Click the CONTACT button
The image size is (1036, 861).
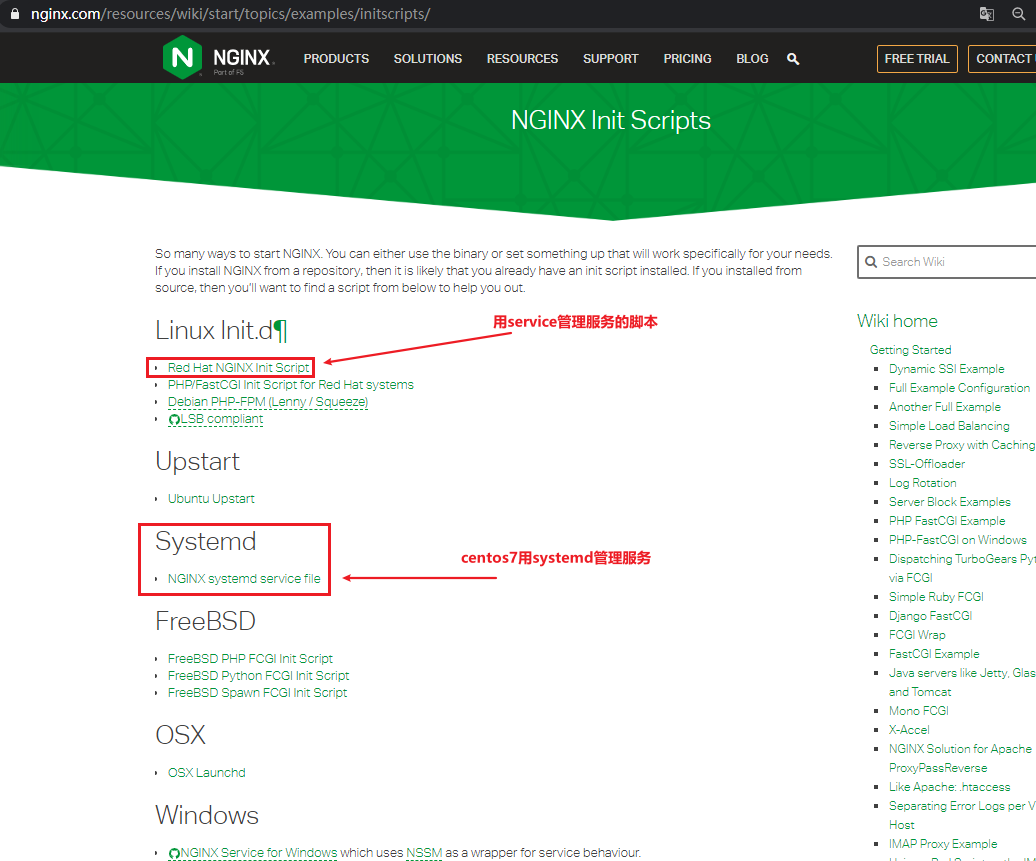(1003, 59)
